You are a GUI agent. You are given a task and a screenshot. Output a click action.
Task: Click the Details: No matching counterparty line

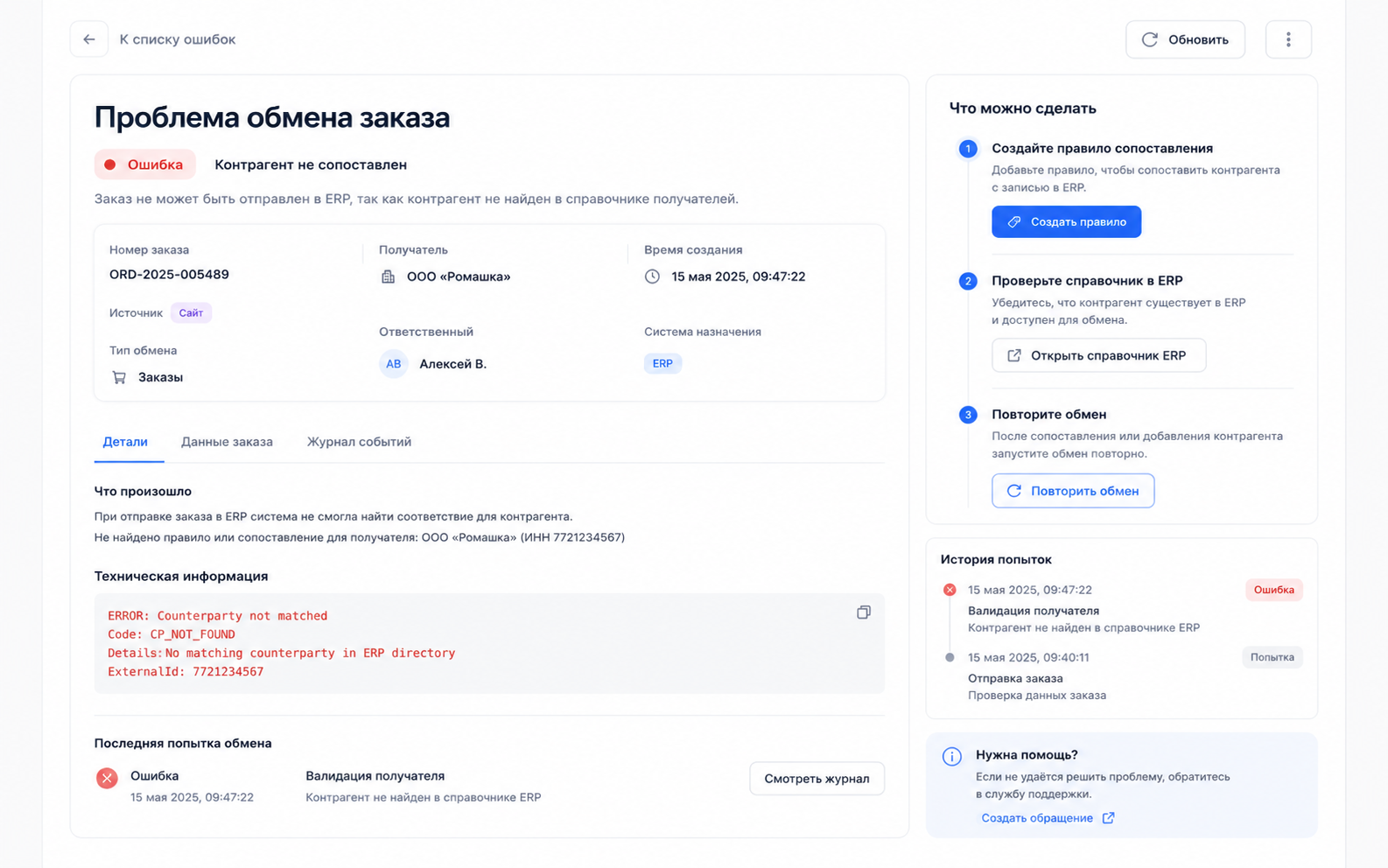281,653
